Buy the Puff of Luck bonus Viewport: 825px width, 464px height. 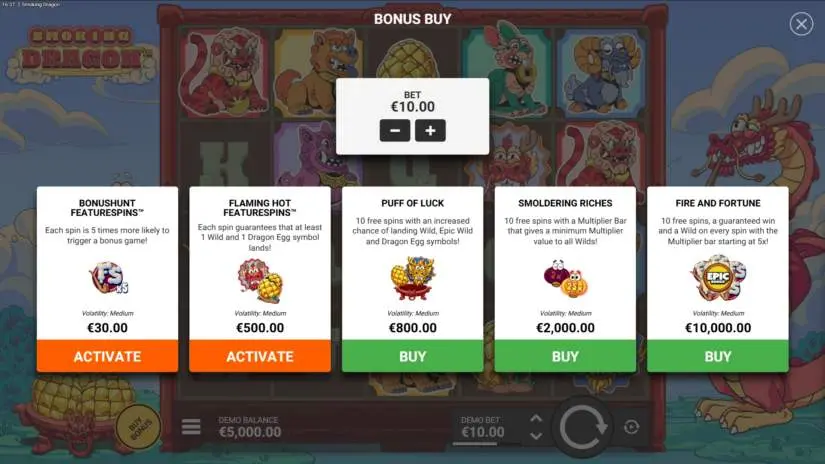click(412, 356)
